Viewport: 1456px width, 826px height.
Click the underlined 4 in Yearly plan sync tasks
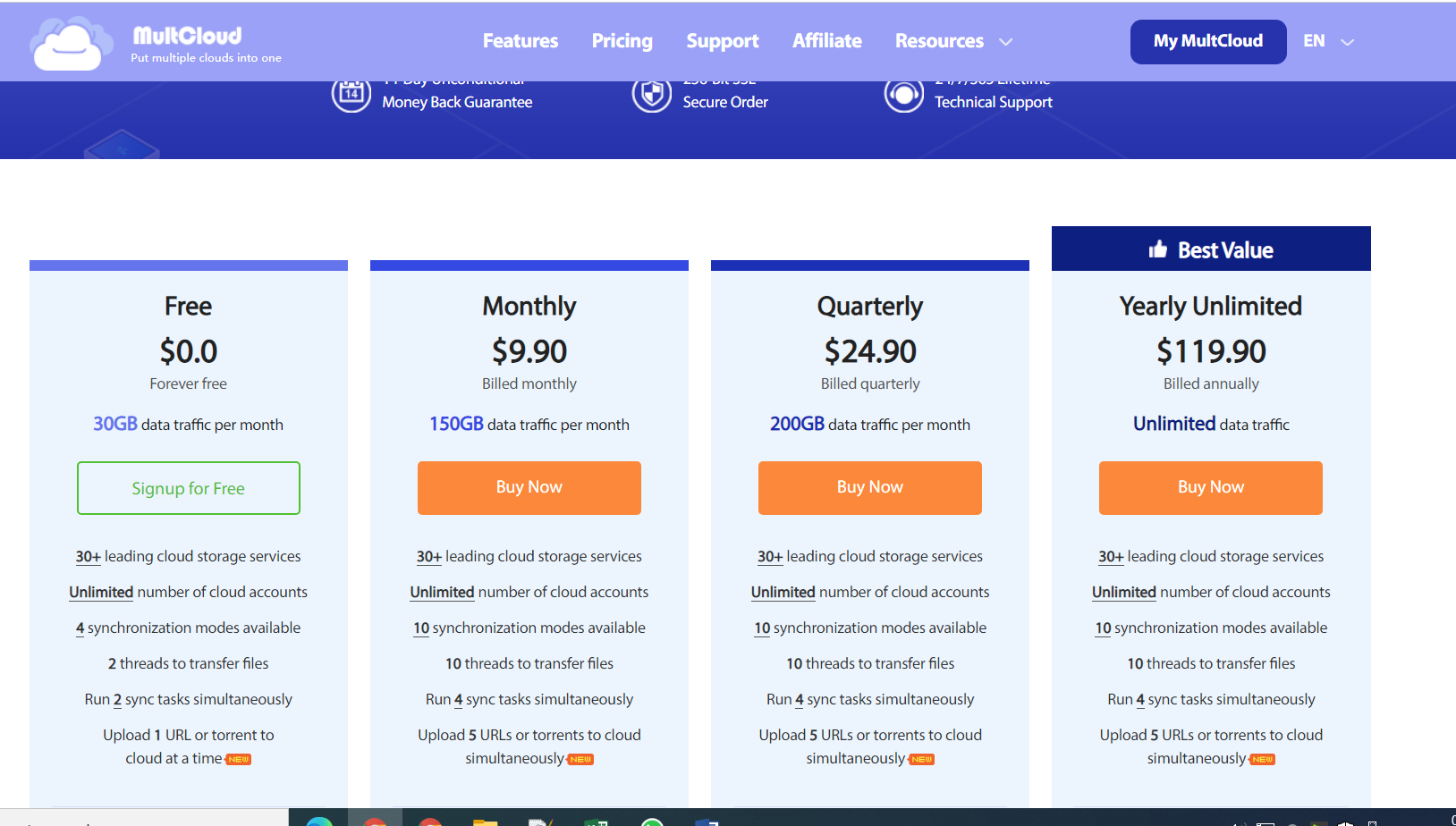1140,700
